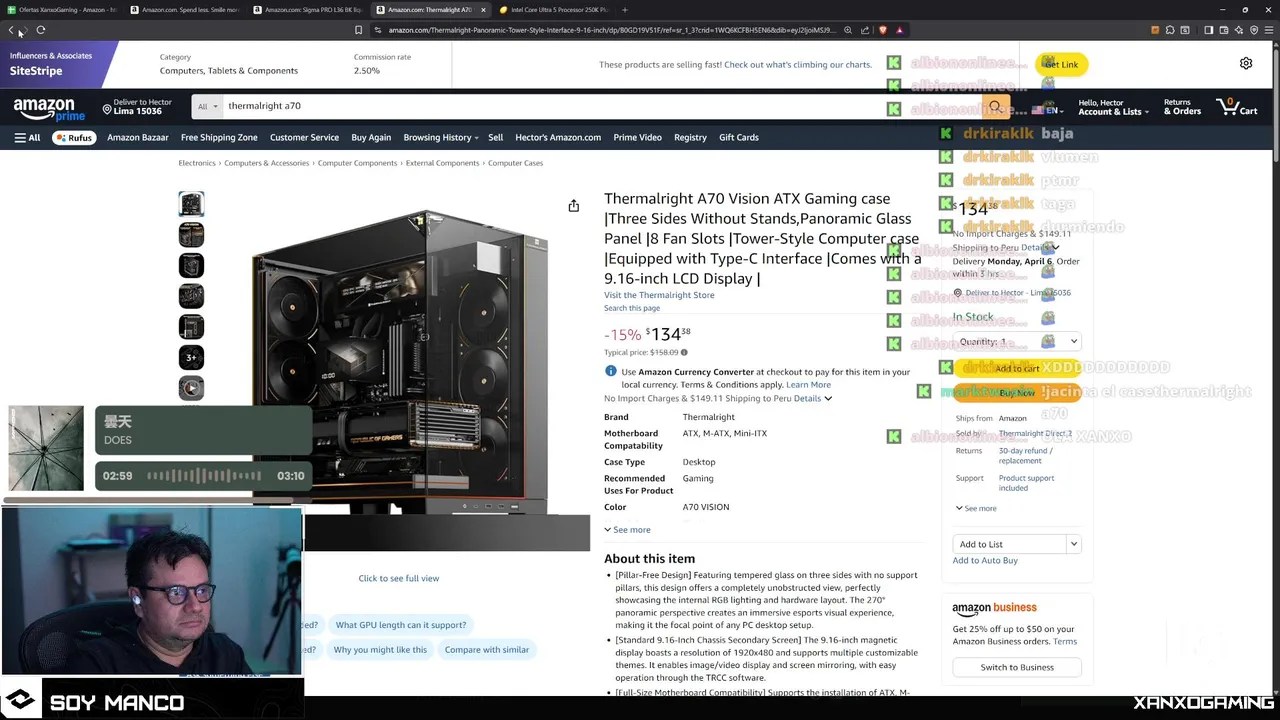Focus the Amazon search field
The height and width of the screenshot is (720, 1280).
[x=600, y=106]
